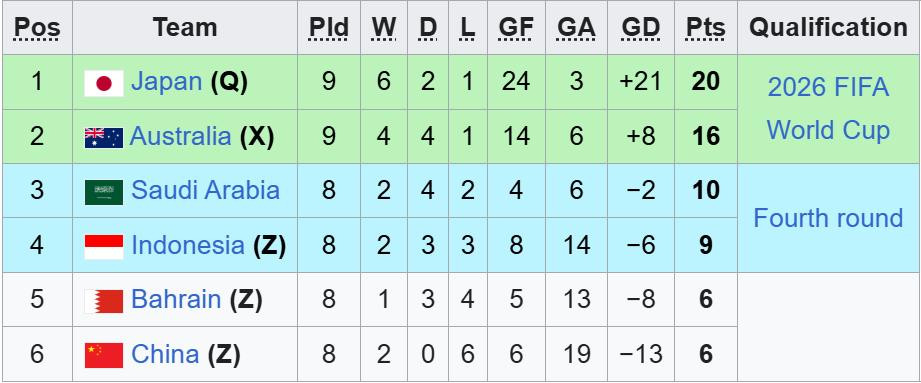This screenshot has width=921, height=383.
Task: Open the Bahrain team link
Action: pyautogui.click(x=176, y=300)
